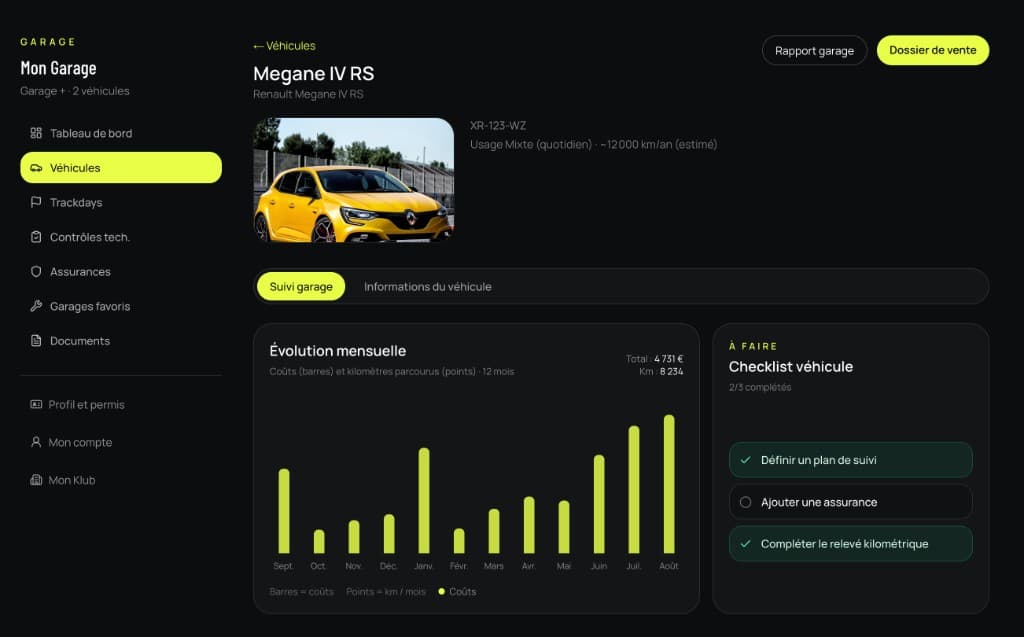Click the Mon Klub building icon

click(36, 480)
